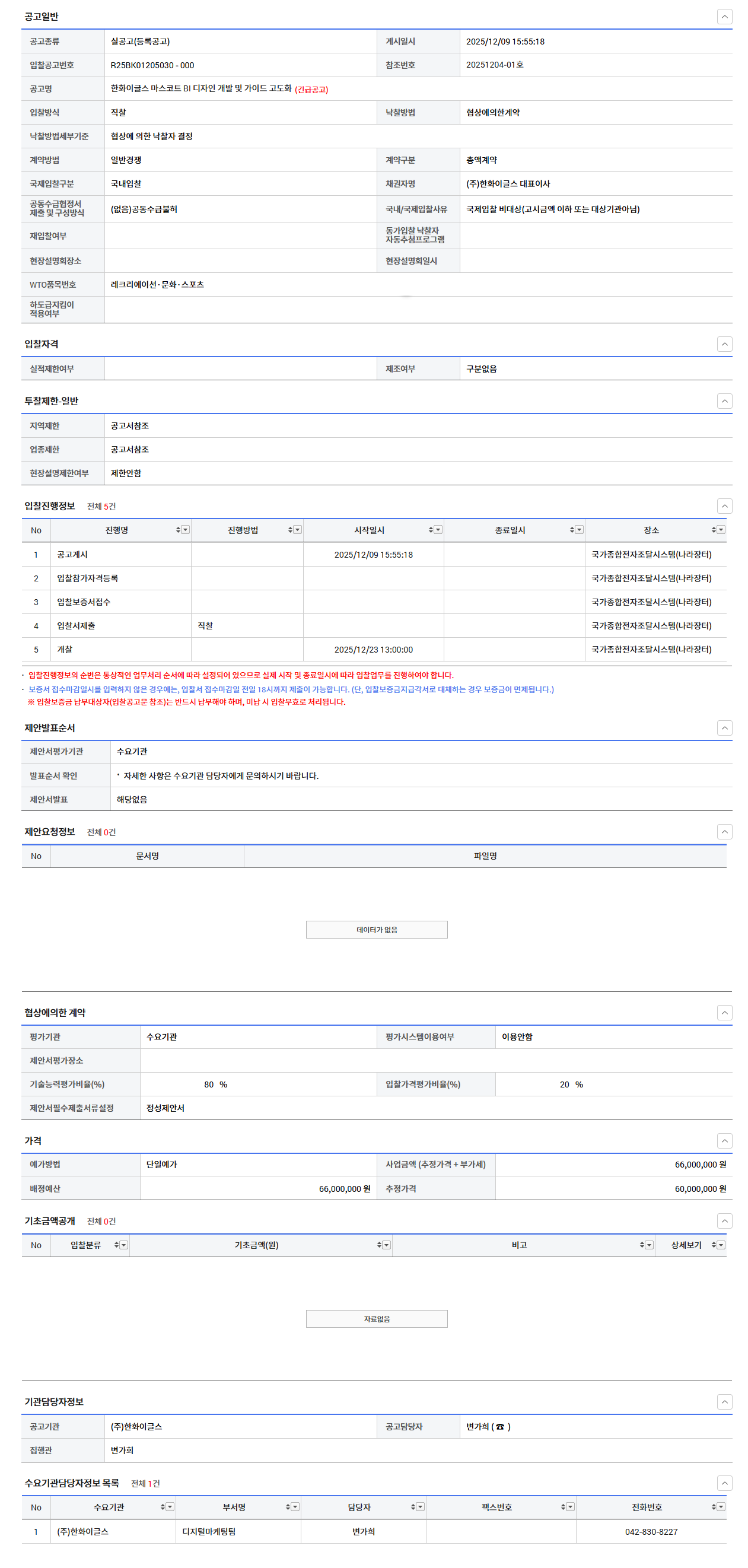This screenshot has width=748, height=1568.
Task: Sort by the 부서명 column sort arrows
Action: (x=288, y=1506)
